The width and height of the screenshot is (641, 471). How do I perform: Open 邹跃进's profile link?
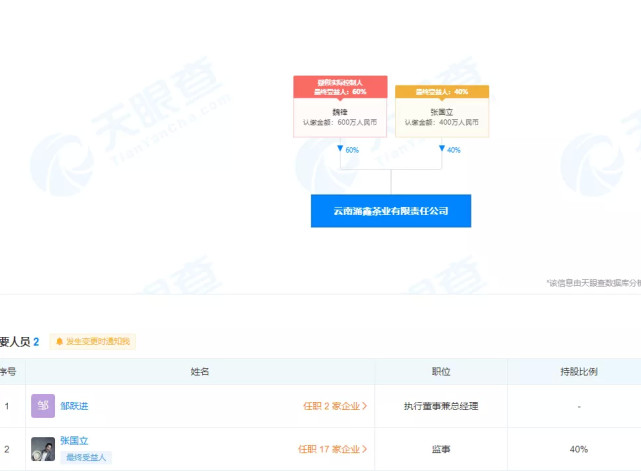click(x=74, y=406)
